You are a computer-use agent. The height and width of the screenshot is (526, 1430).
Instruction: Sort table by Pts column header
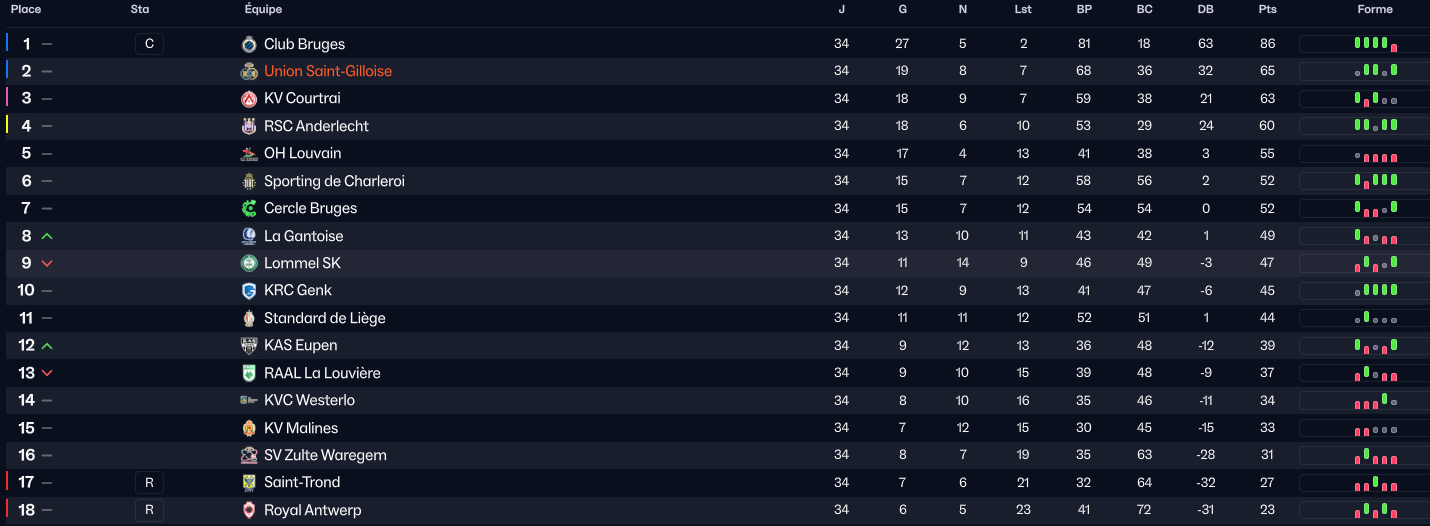[x=1267, y=9]
